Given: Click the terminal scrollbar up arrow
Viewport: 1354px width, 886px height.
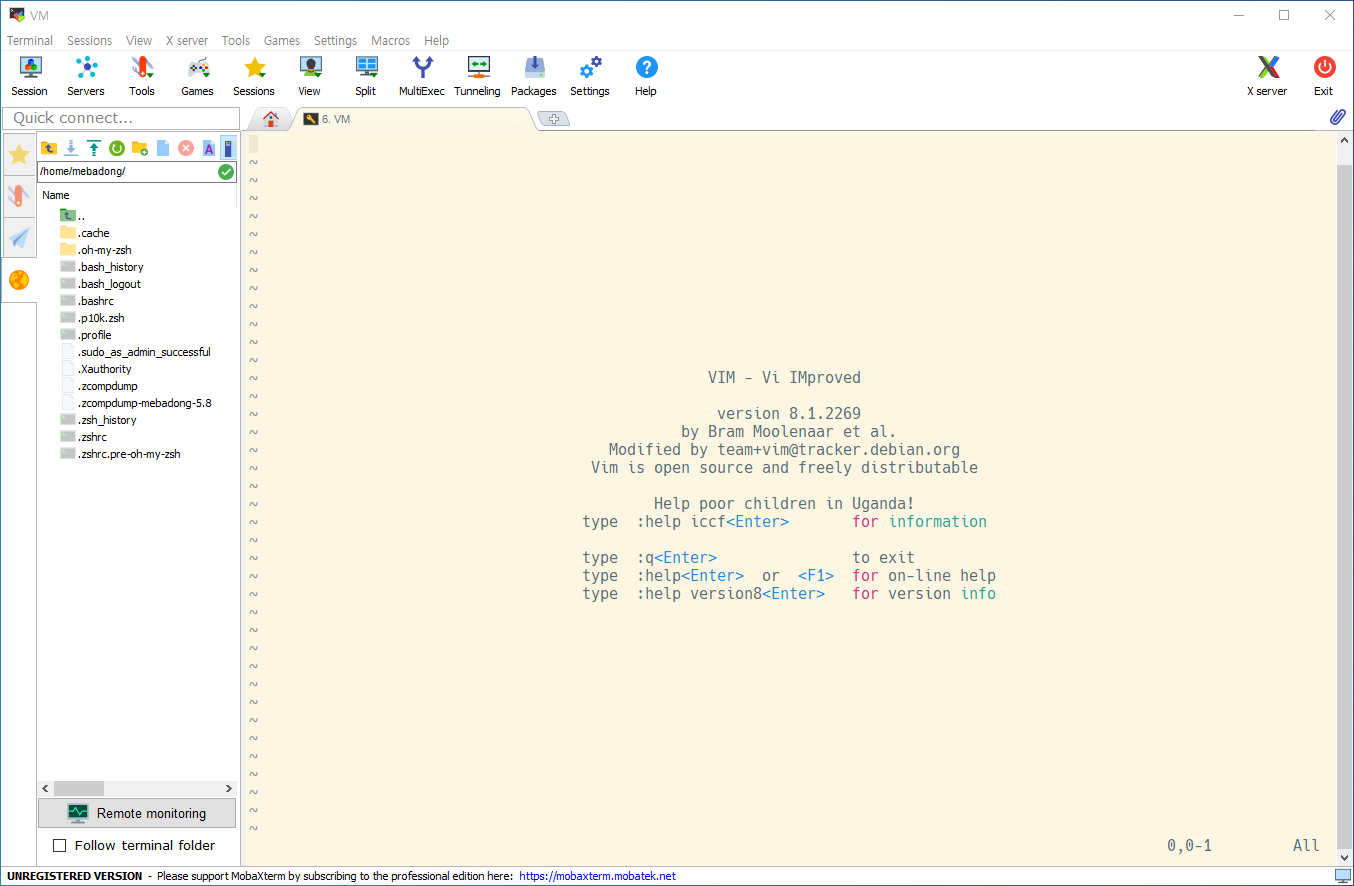Looking at the screenshot, I should tap(1345, 140).
